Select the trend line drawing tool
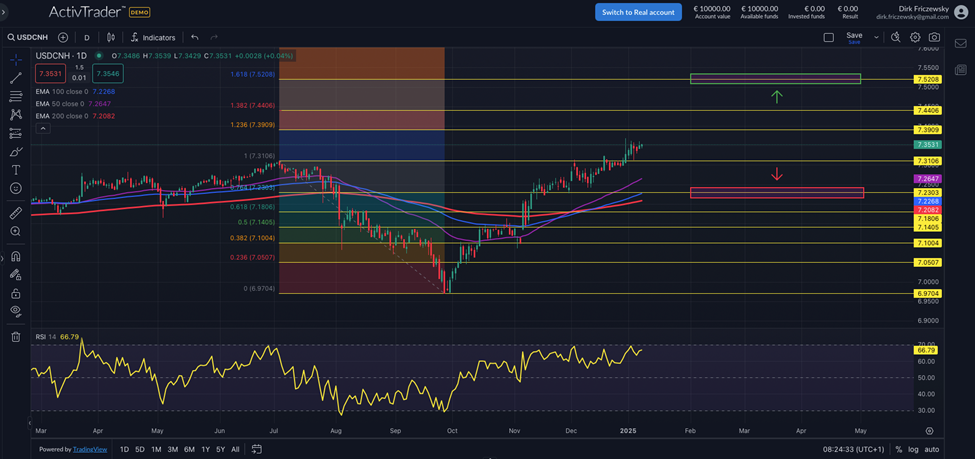 (x=16, y=78)
